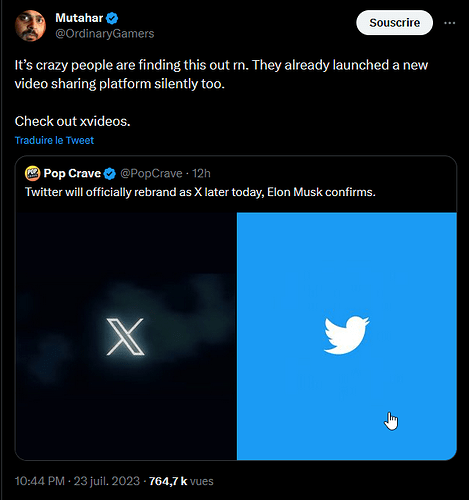
Task: Click Traduire le Tweet link
Action: tap(54, 140)
